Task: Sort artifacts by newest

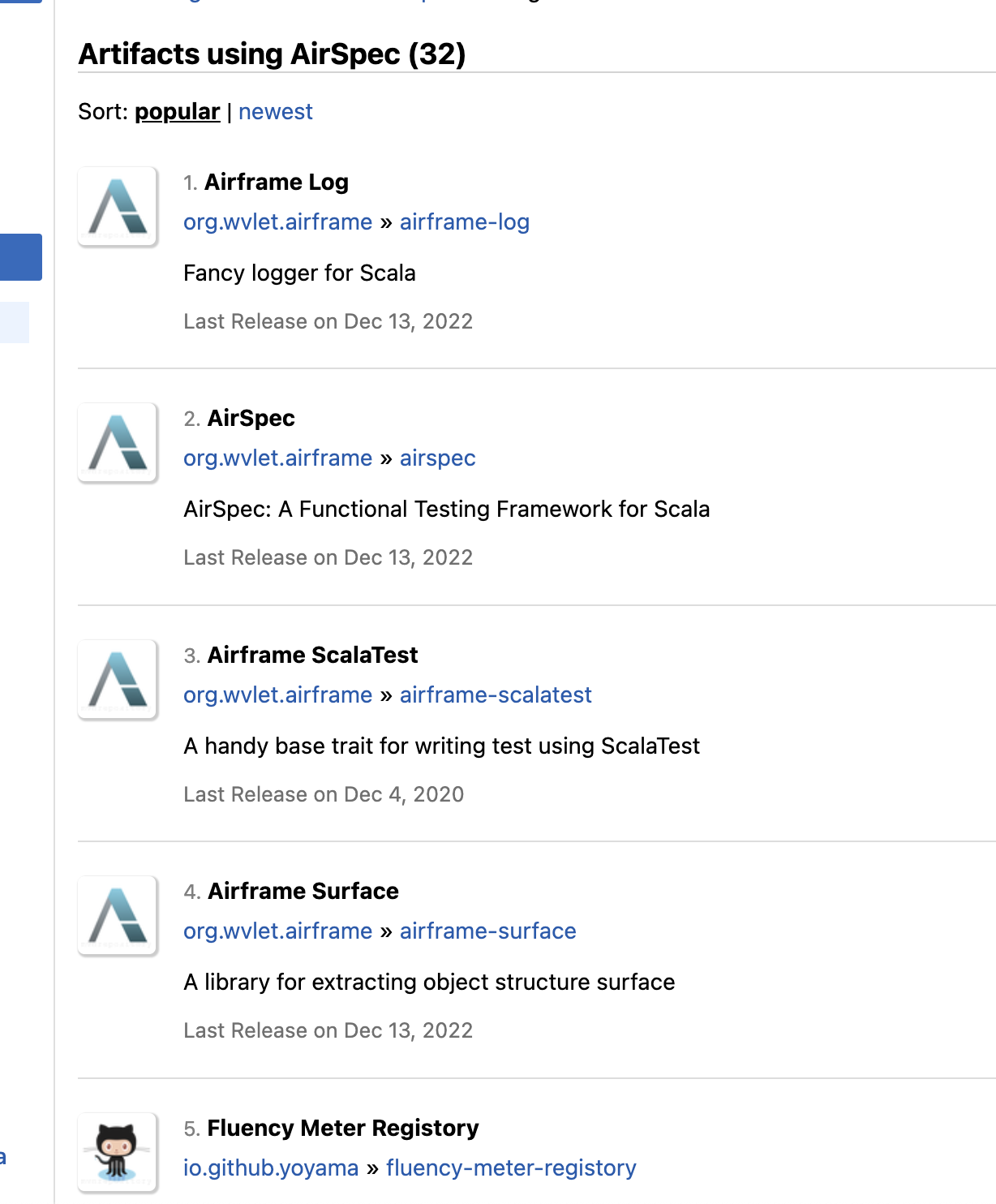Action: coord(276,111)
